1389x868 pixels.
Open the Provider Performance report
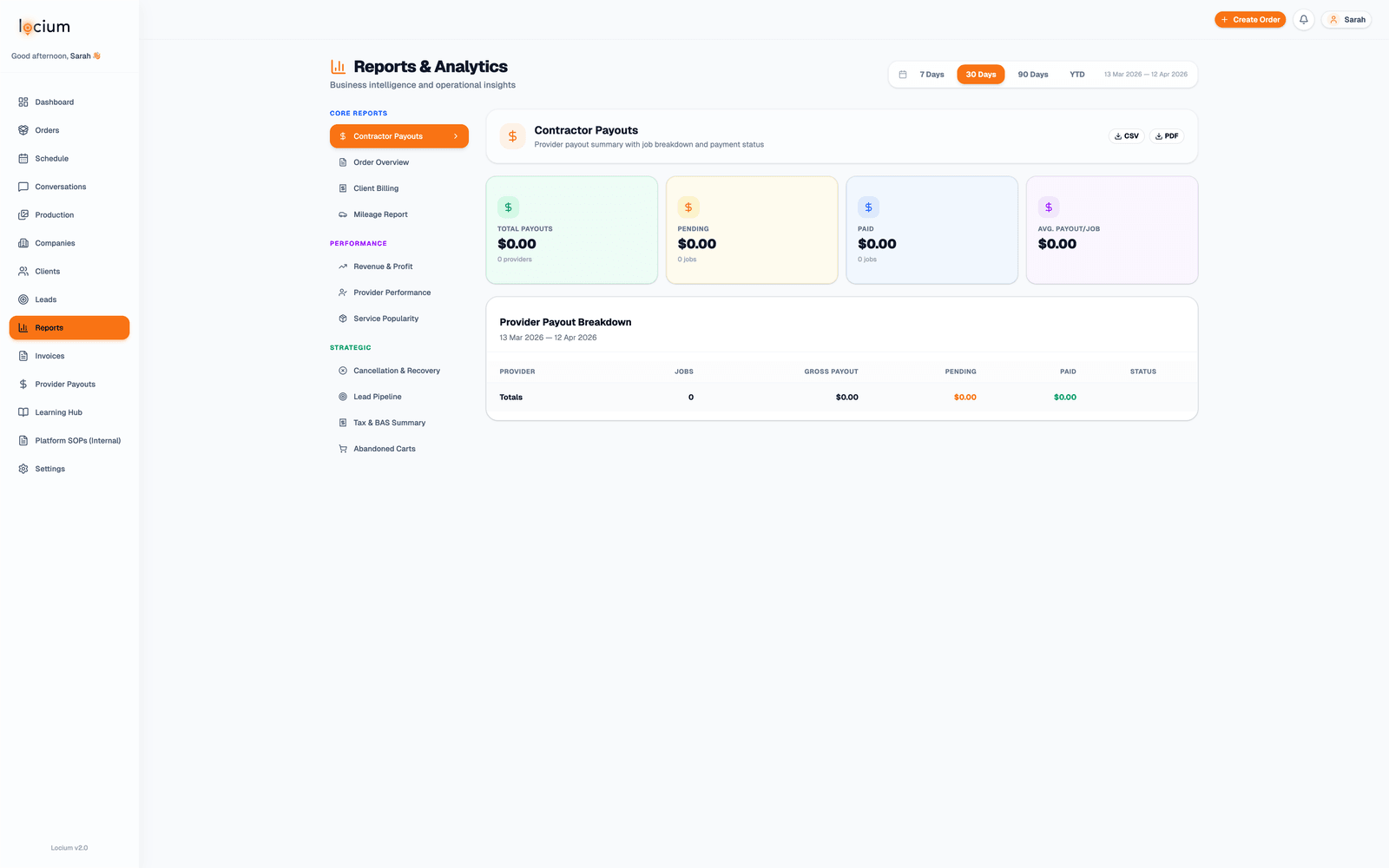399,293
